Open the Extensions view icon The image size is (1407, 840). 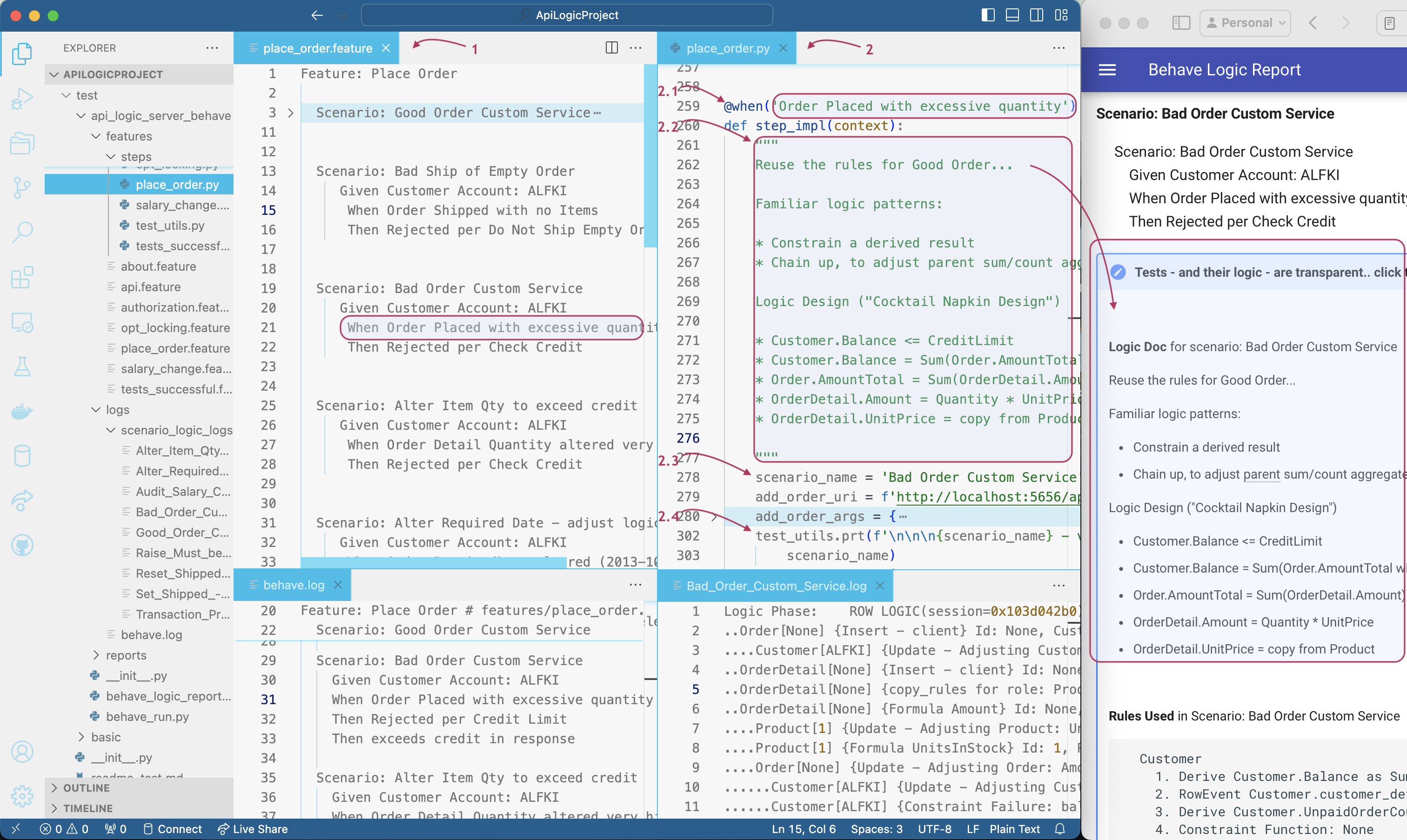[22, 277]
